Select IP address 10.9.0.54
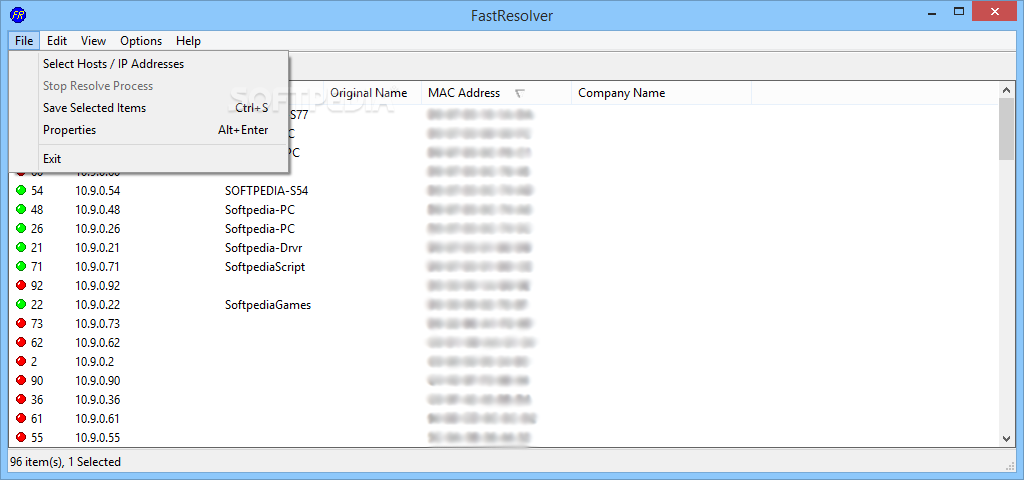 click(98, 191)
